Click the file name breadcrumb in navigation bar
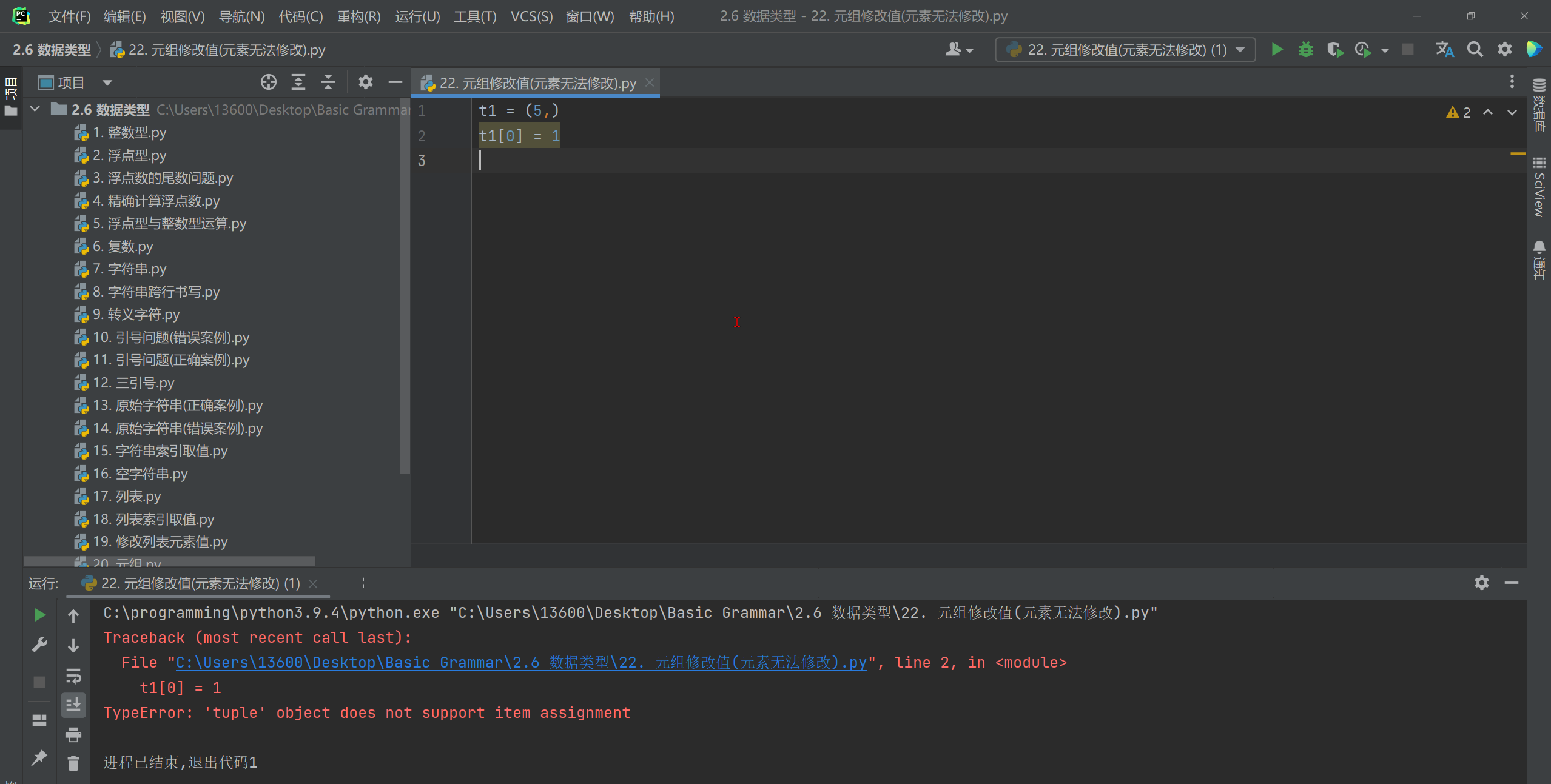 click(218, 50)
